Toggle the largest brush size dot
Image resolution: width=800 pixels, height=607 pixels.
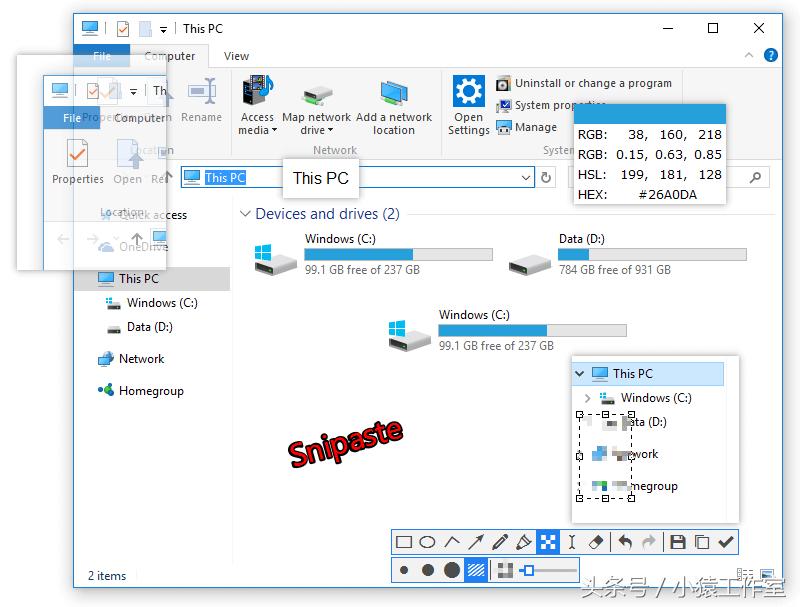coord(451,569)
